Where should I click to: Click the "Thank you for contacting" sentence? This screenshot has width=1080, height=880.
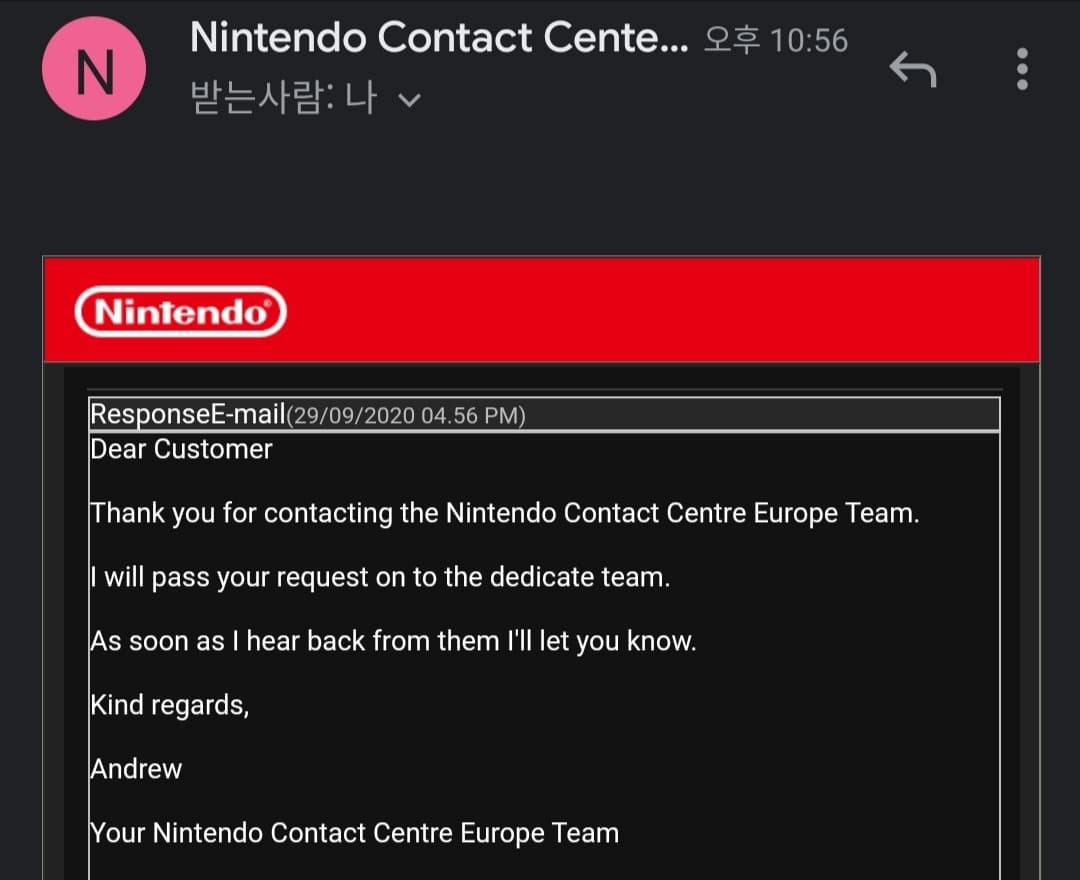click(x=504, y=513)
